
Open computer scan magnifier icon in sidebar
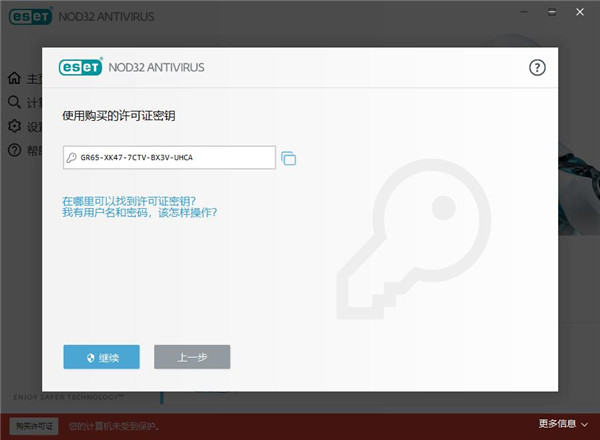pyautogui.click(x=14, y=102)
